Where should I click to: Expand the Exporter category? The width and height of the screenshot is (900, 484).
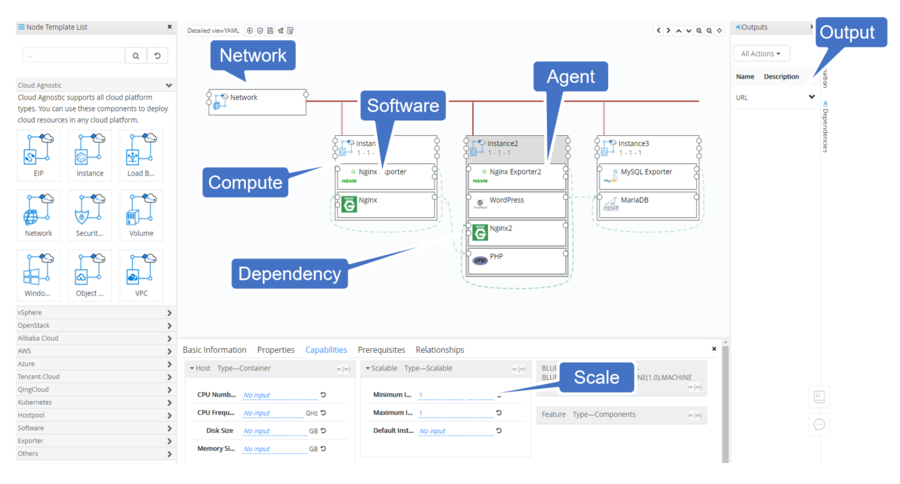(x=169, y=441)
